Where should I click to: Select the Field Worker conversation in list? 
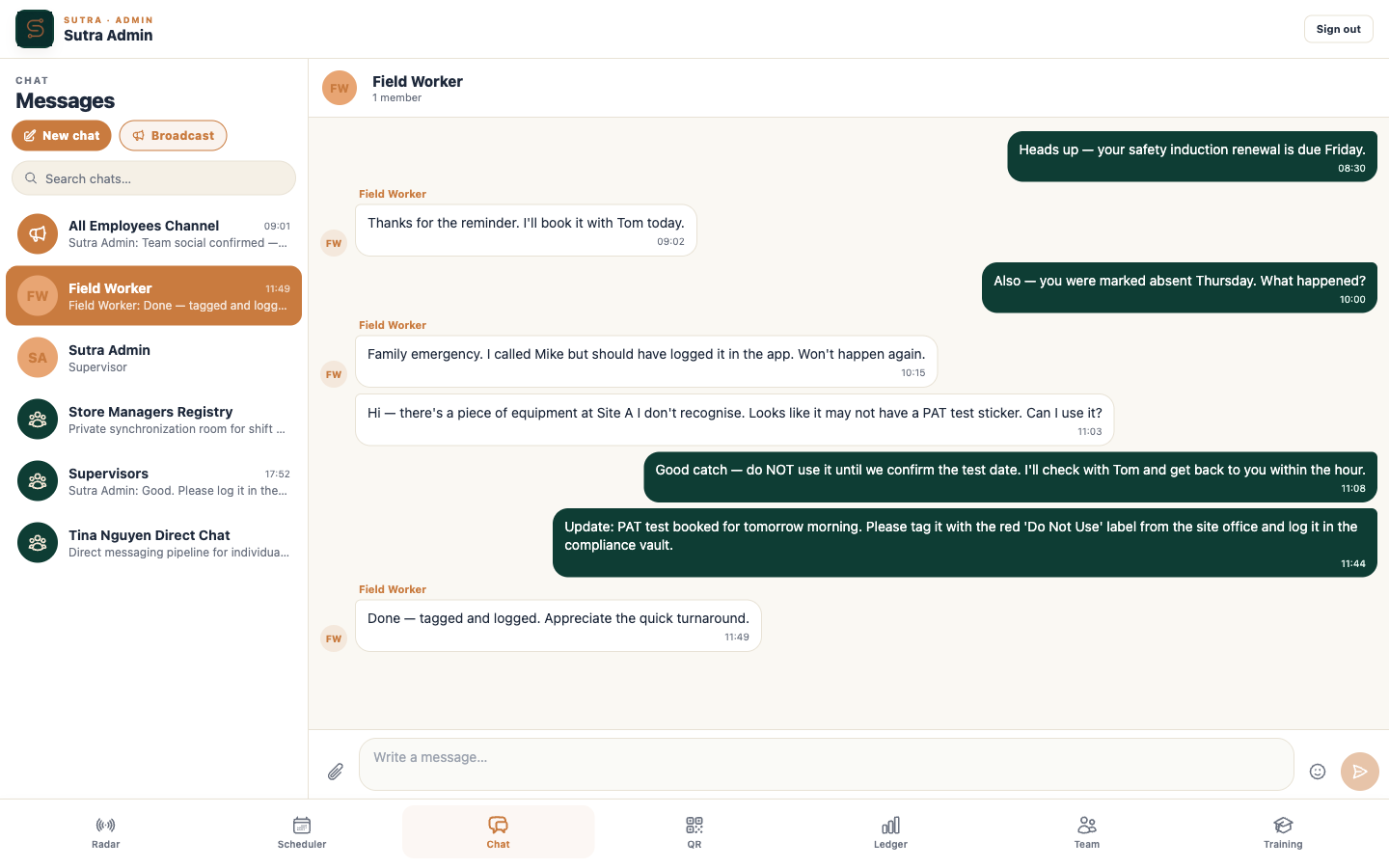point(153,296)
